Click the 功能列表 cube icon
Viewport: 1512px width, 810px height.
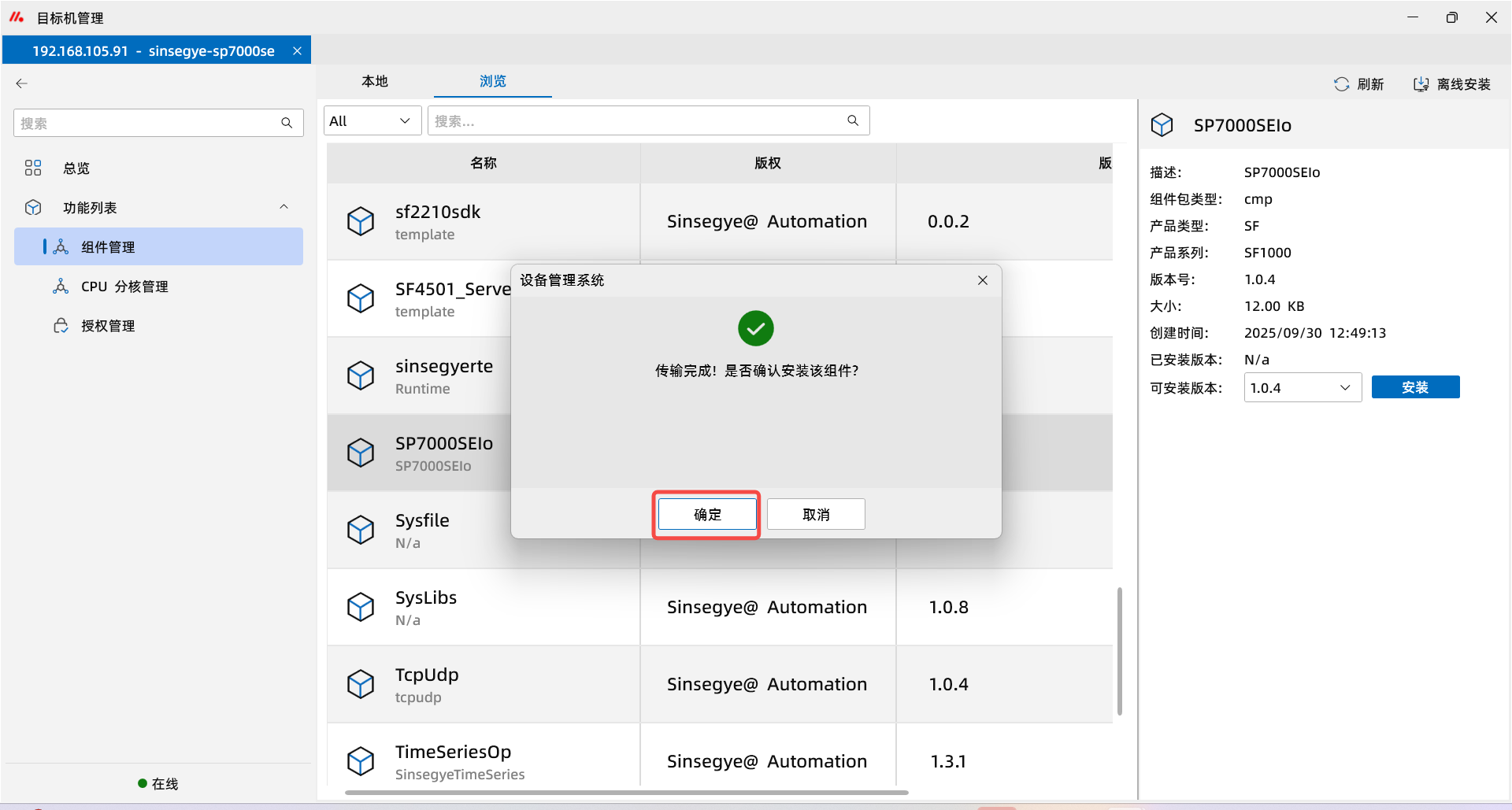(33, 207)
